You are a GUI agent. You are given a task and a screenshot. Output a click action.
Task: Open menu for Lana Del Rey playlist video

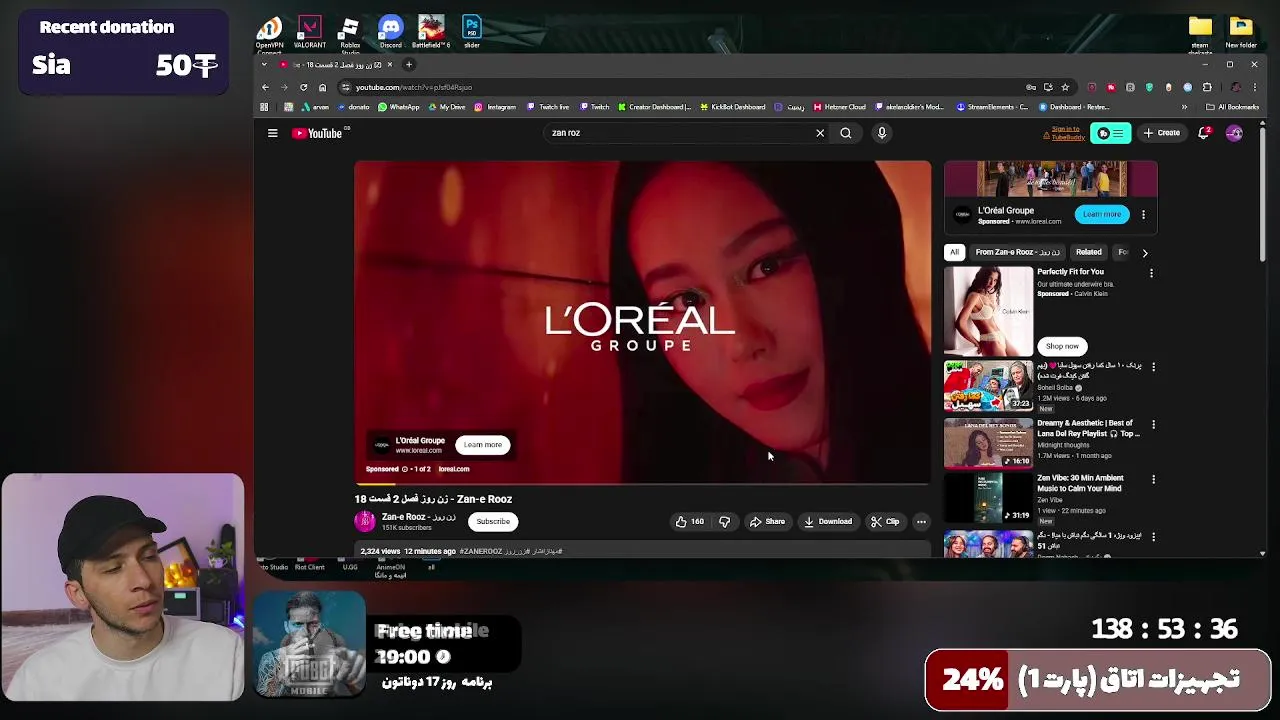coord(1153,424)
